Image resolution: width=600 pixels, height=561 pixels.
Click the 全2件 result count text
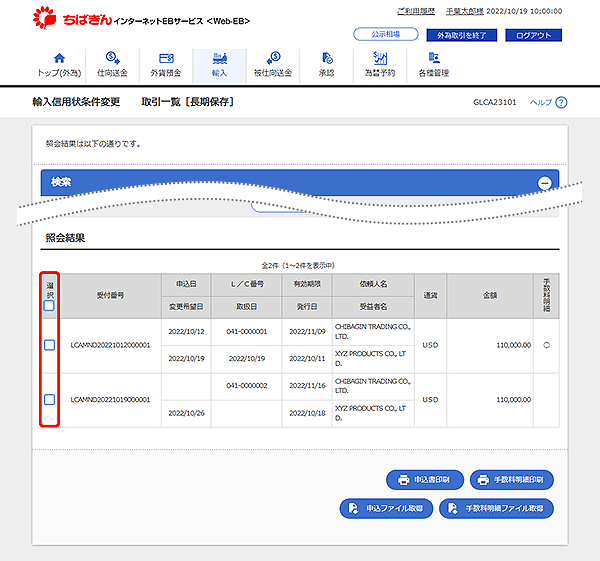[298, 265]
